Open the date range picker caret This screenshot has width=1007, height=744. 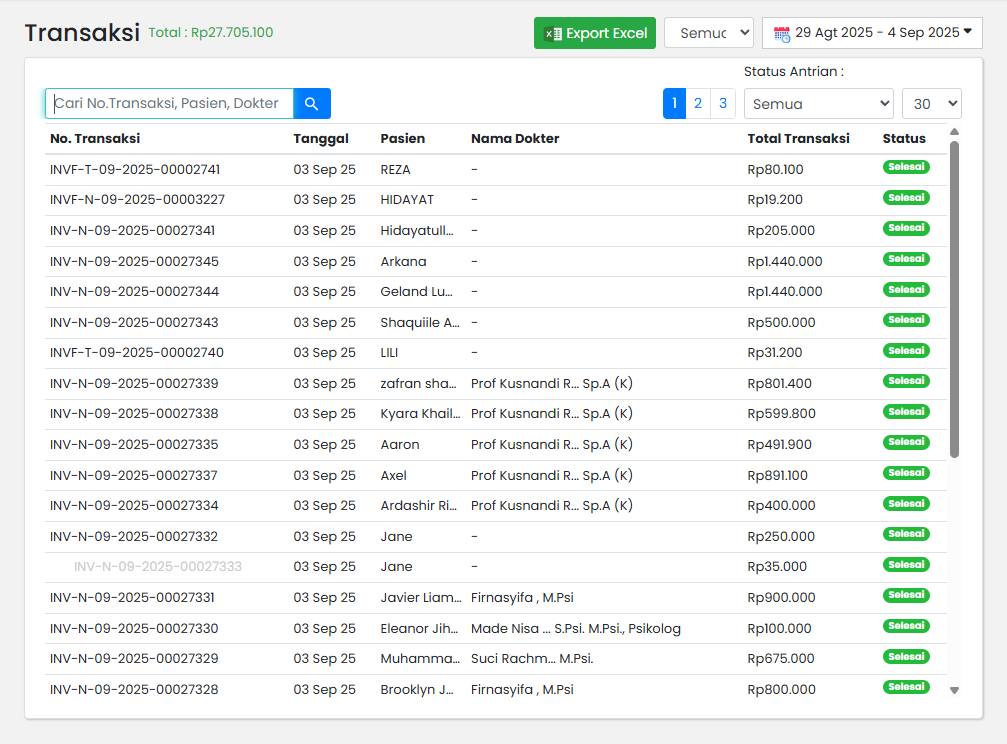coord(968,32)
